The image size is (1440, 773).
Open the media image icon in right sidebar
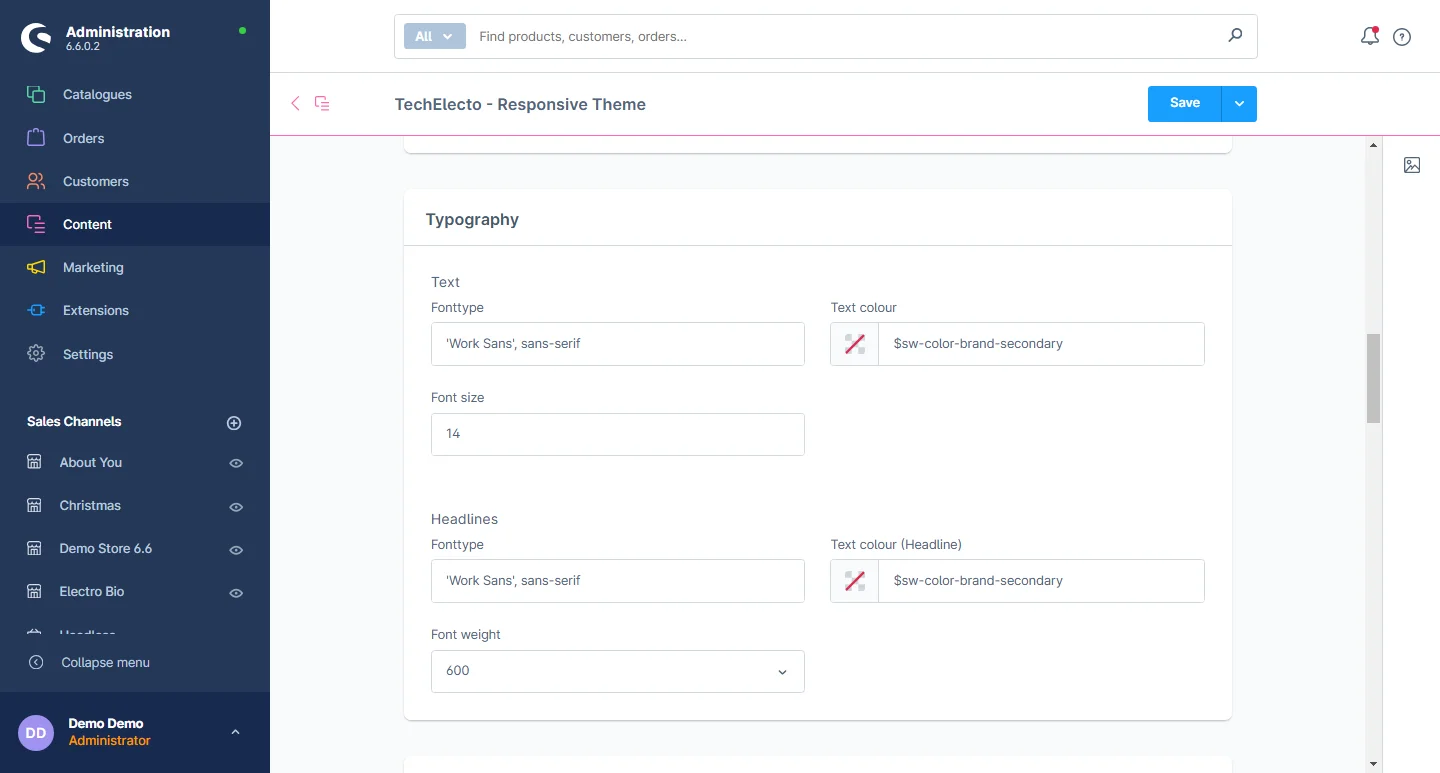[1411, 165]
